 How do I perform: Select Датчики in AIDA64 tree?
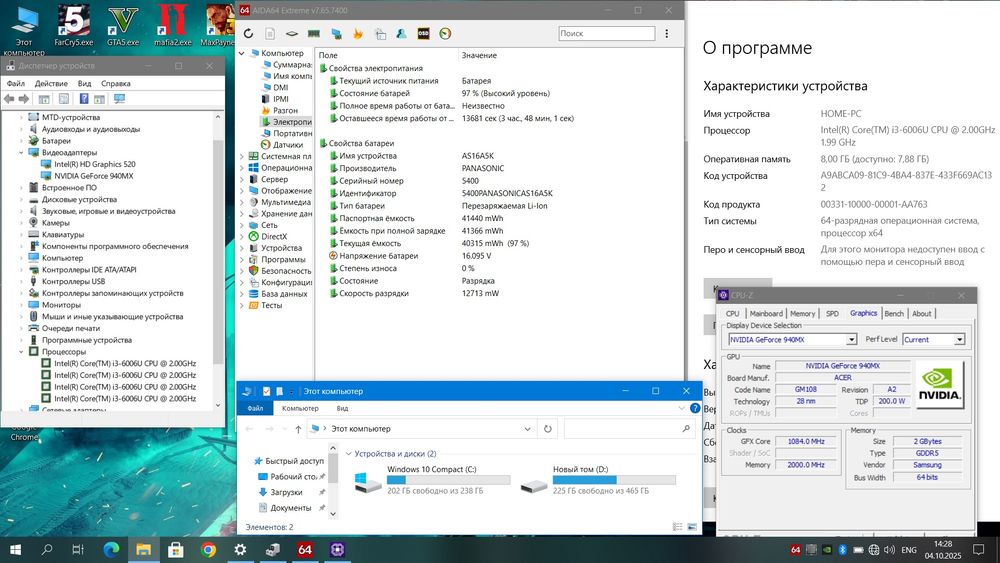coord(287,145)
